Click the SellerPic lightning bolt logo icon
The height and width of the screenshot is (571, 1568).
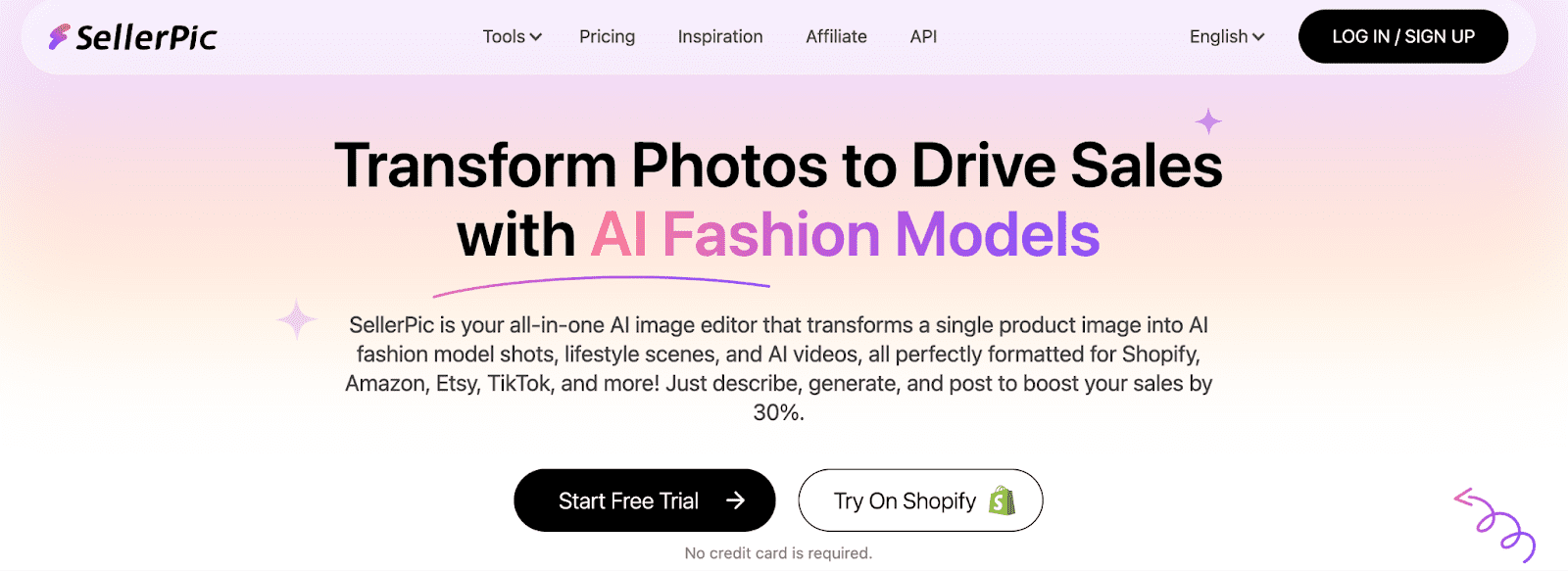point(59,36)
